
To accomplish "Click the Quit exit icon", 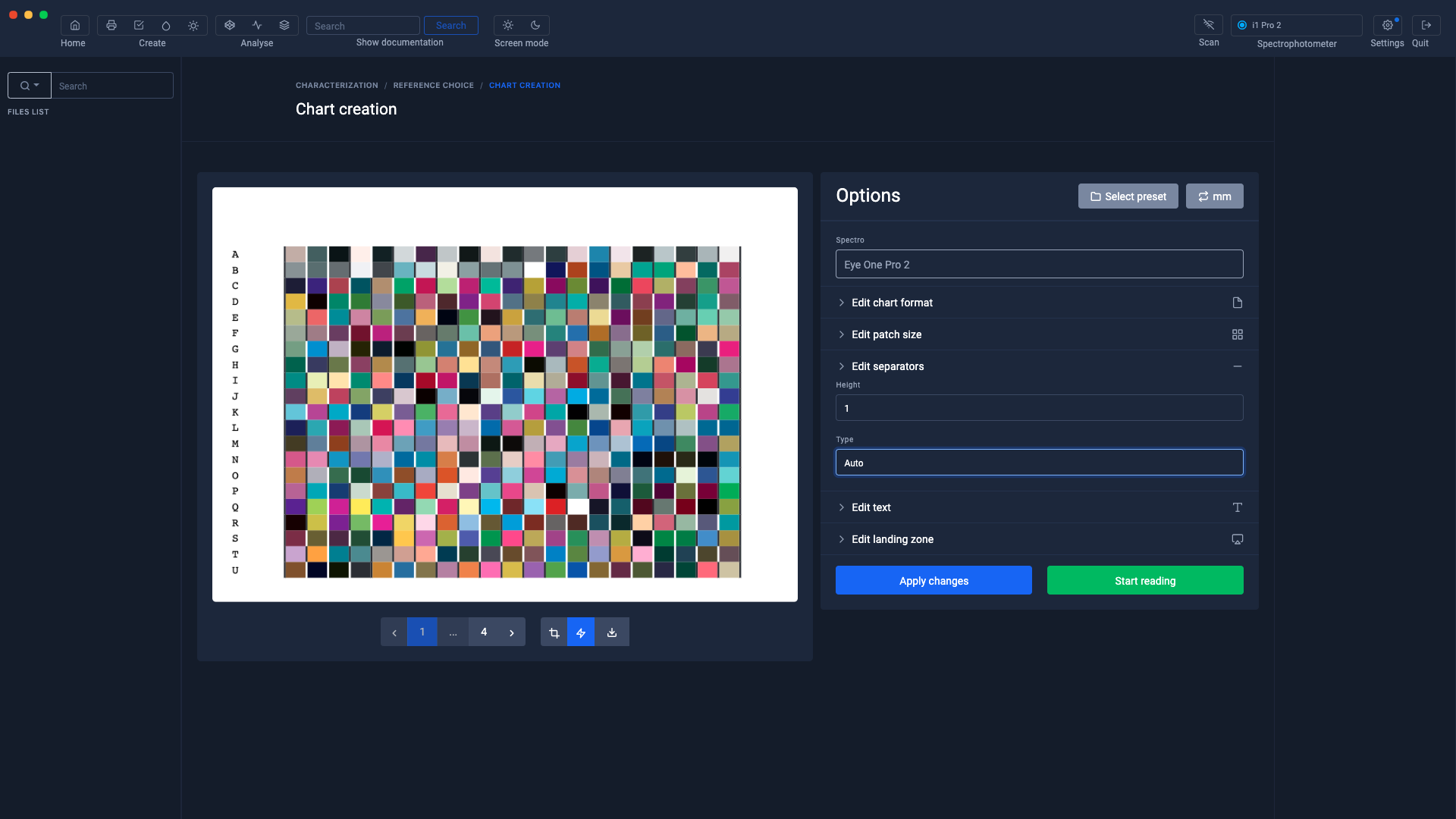I will coord(1426,25).
